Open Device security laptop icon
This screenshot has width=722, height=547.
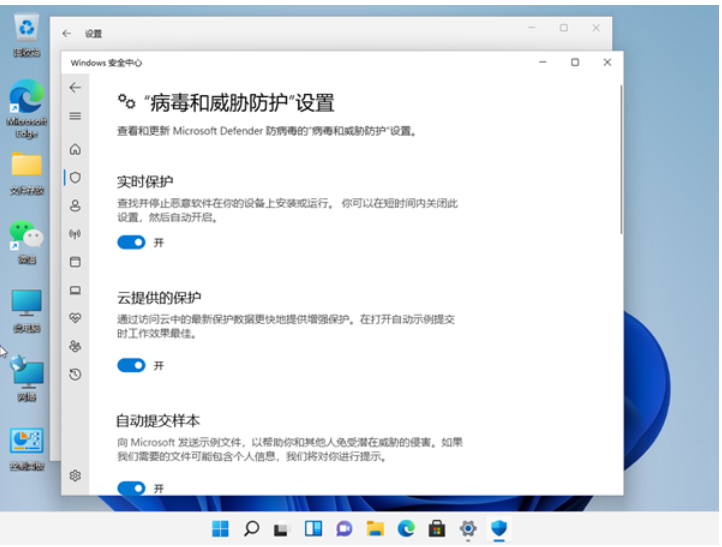tap(75, 290)
